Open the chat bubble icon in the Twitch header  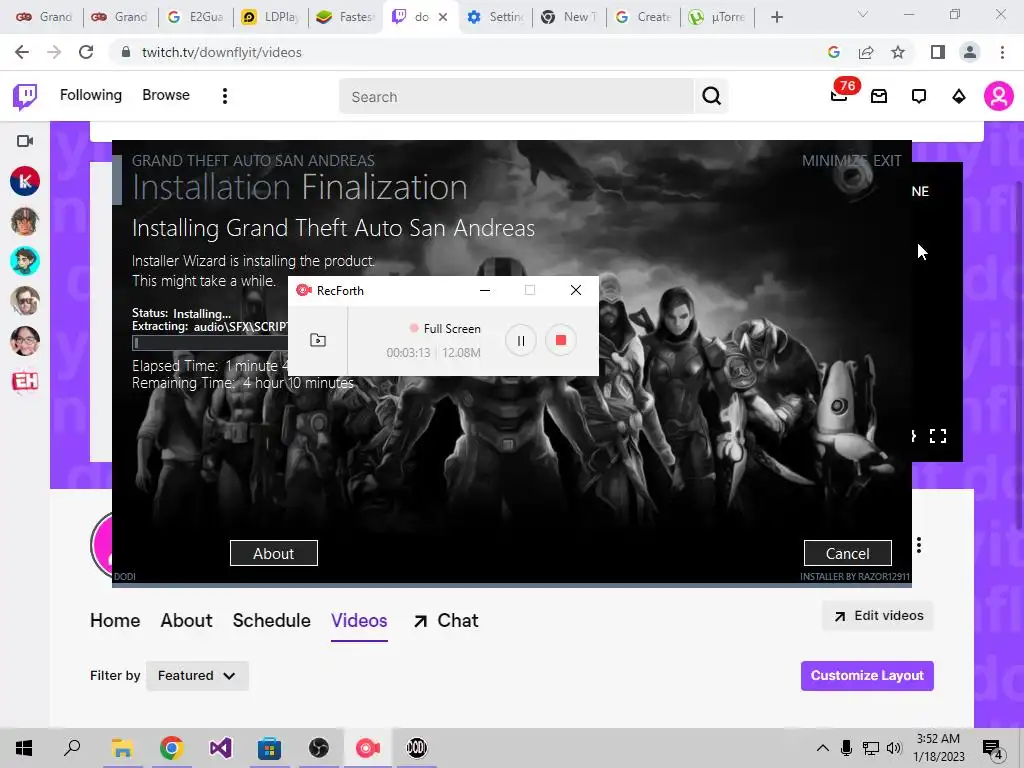tap(919, 97)
